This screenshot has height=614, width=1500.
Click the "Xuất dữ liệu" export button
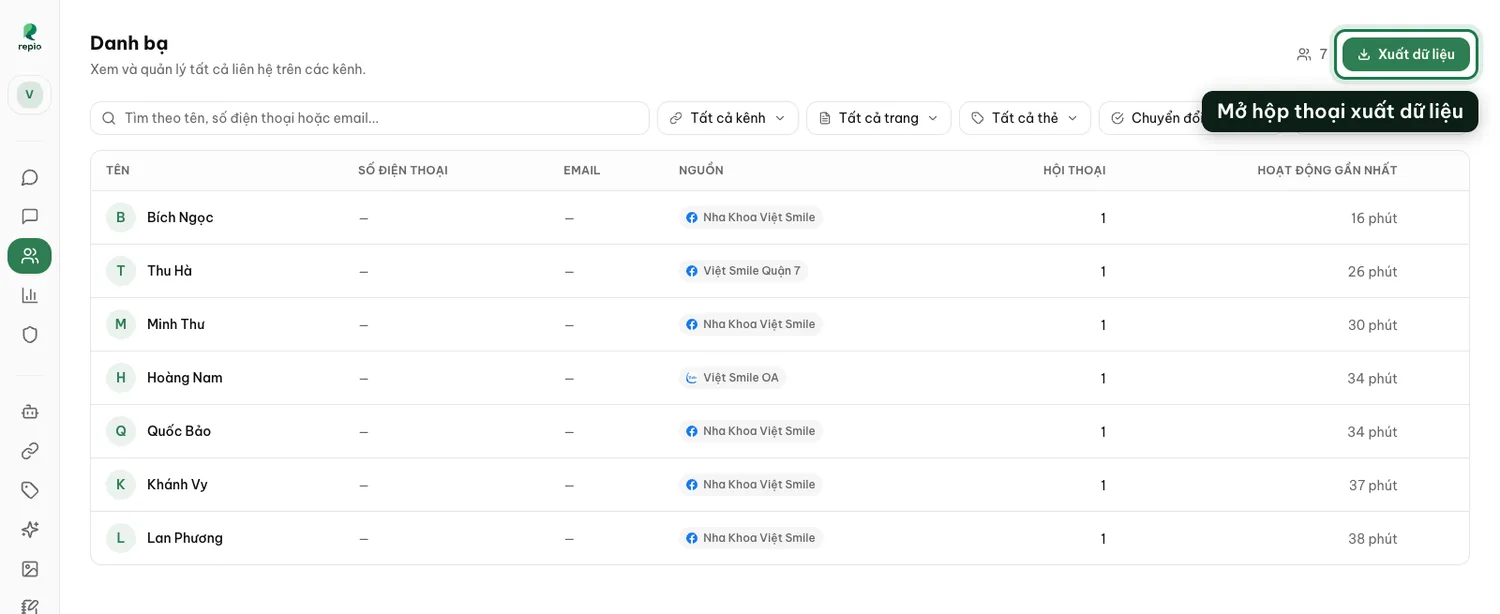click(1406, 54)
